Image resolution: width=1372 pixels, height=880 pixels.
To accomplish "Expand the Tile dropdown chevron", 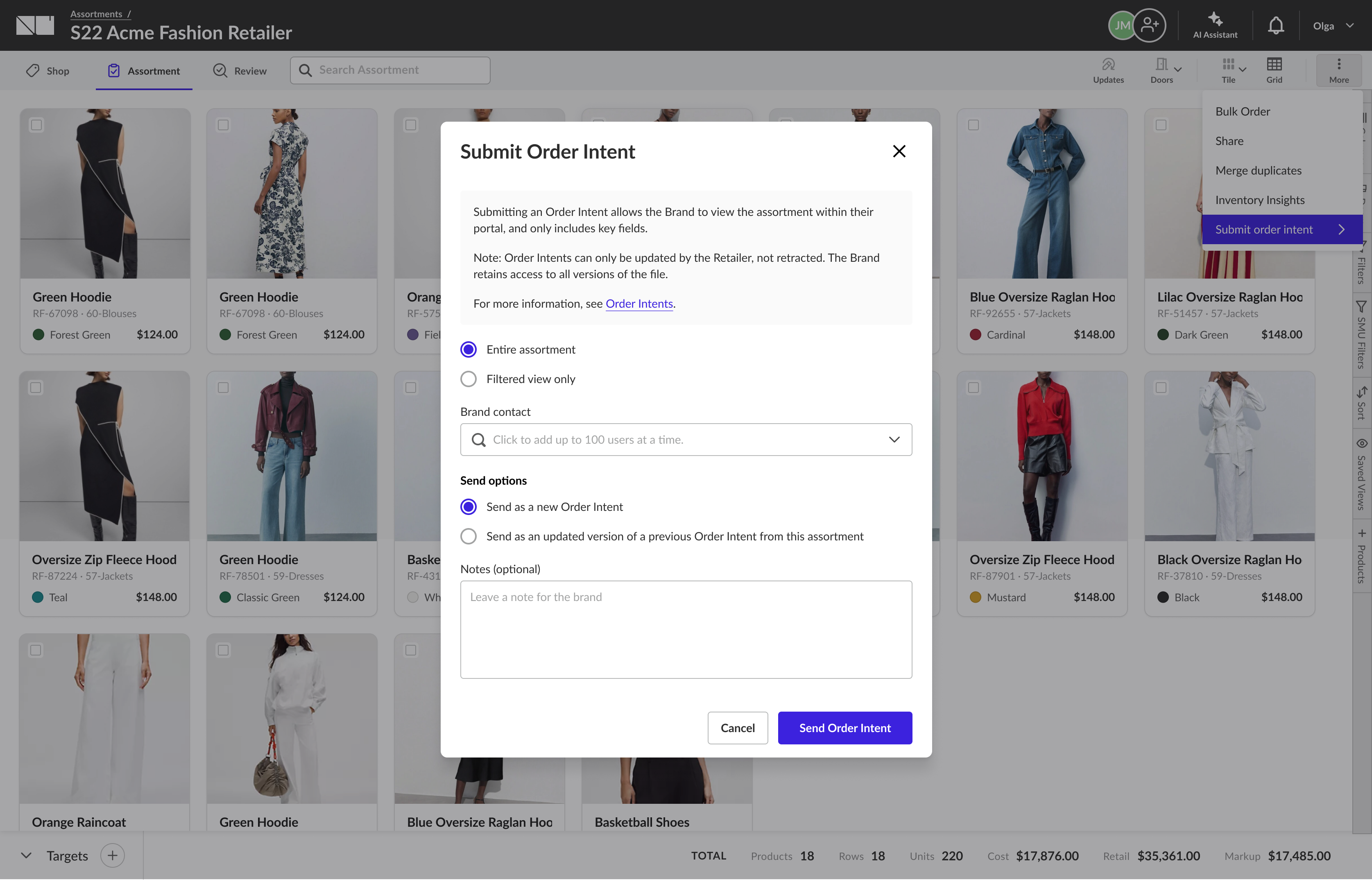I will [1242, 69].
